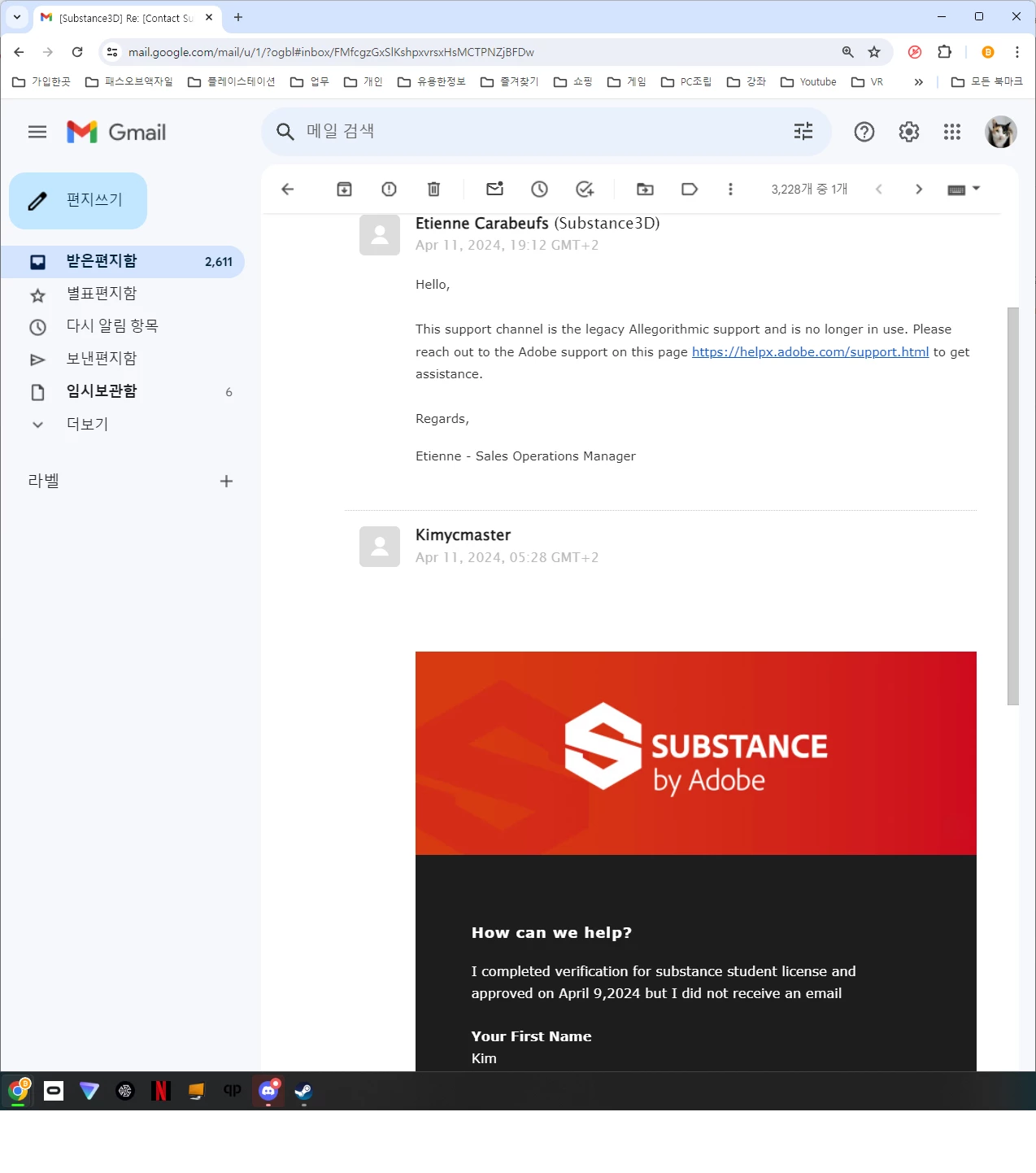1036x1173 pixels.
Task: Open the 가입한곳 bookmarks folder
Action: point(41,82)
